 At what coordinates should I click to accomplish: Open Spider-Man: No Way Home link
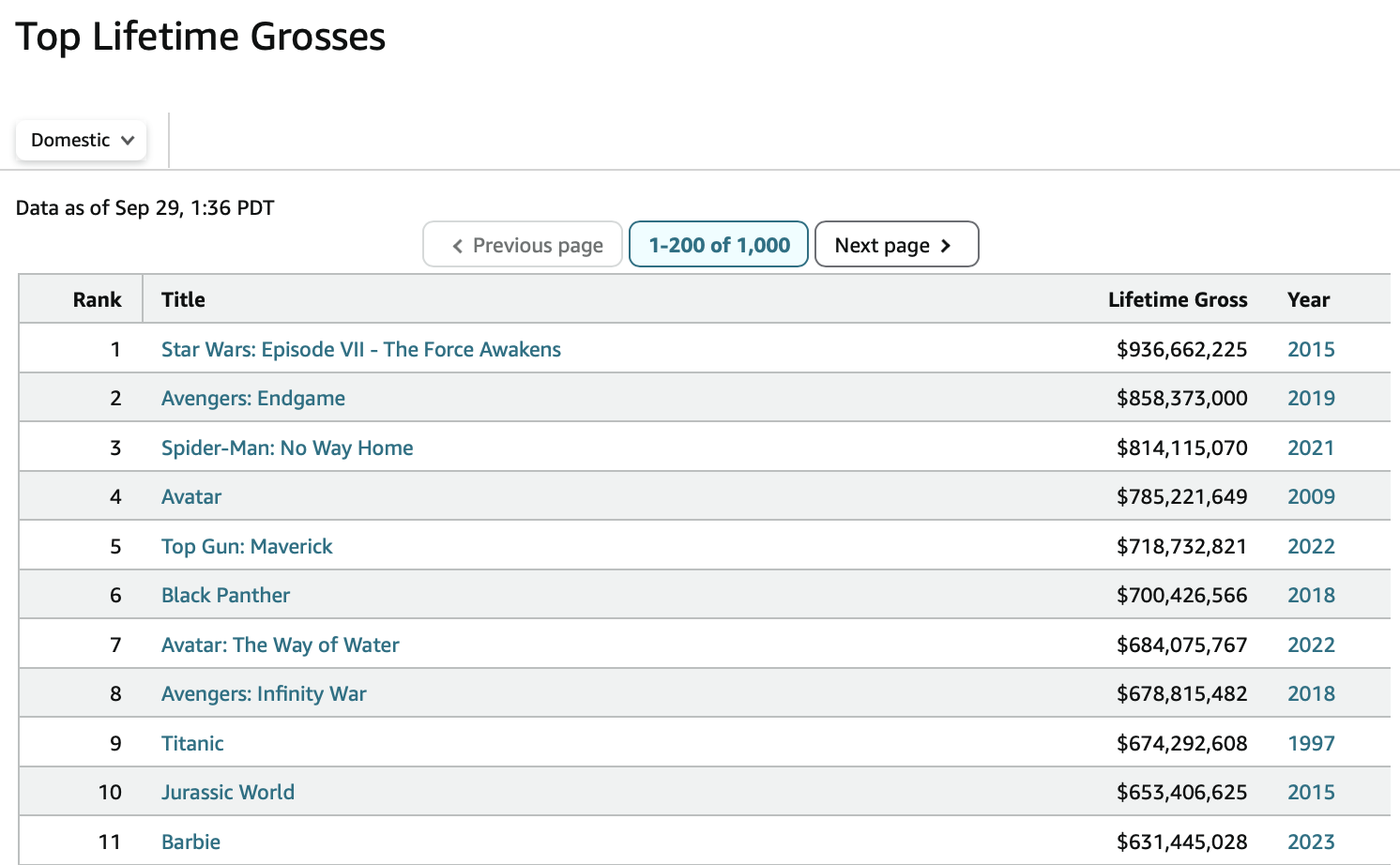click(287, 448)
